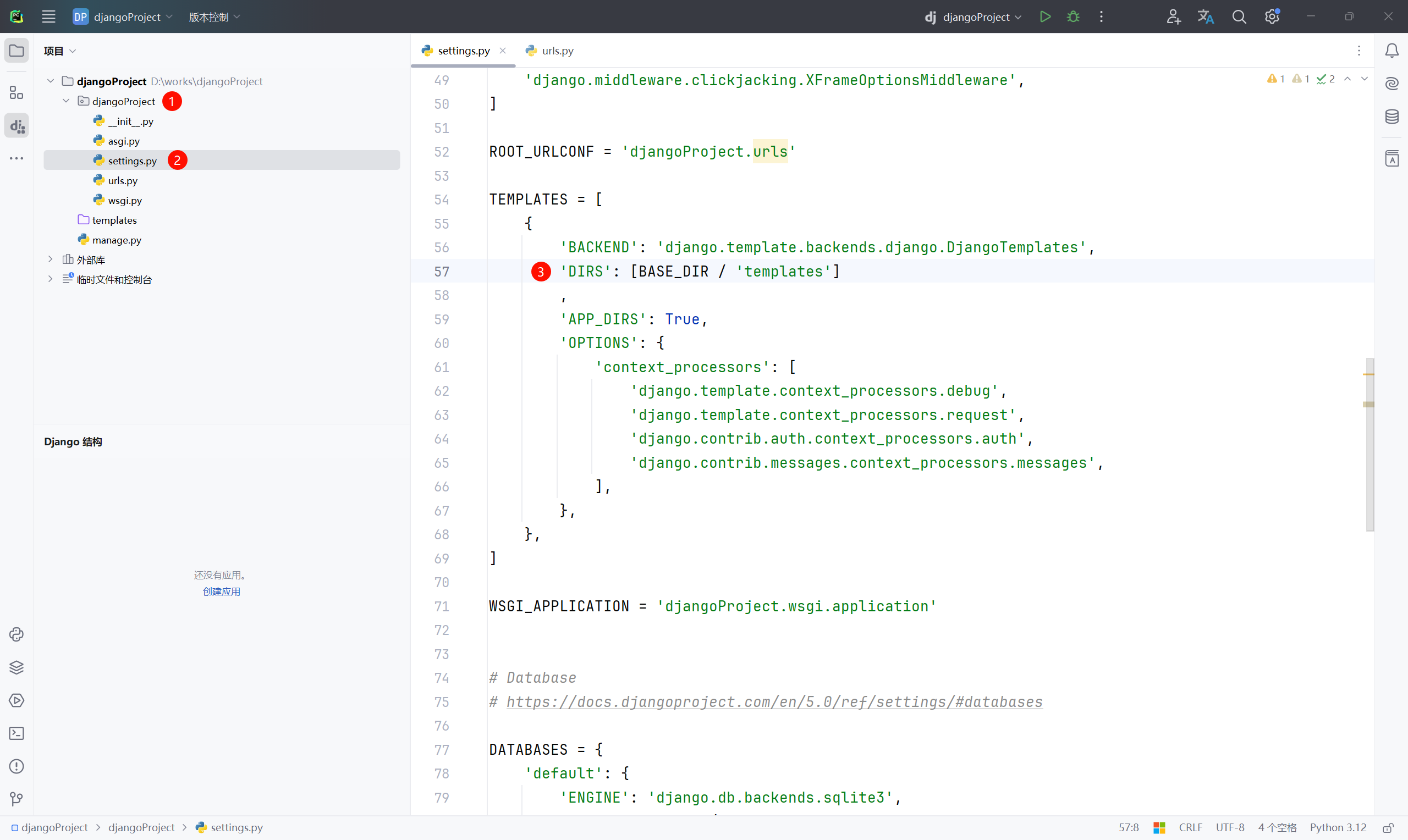Expand the 外部库 node

(x=51, y=259)
